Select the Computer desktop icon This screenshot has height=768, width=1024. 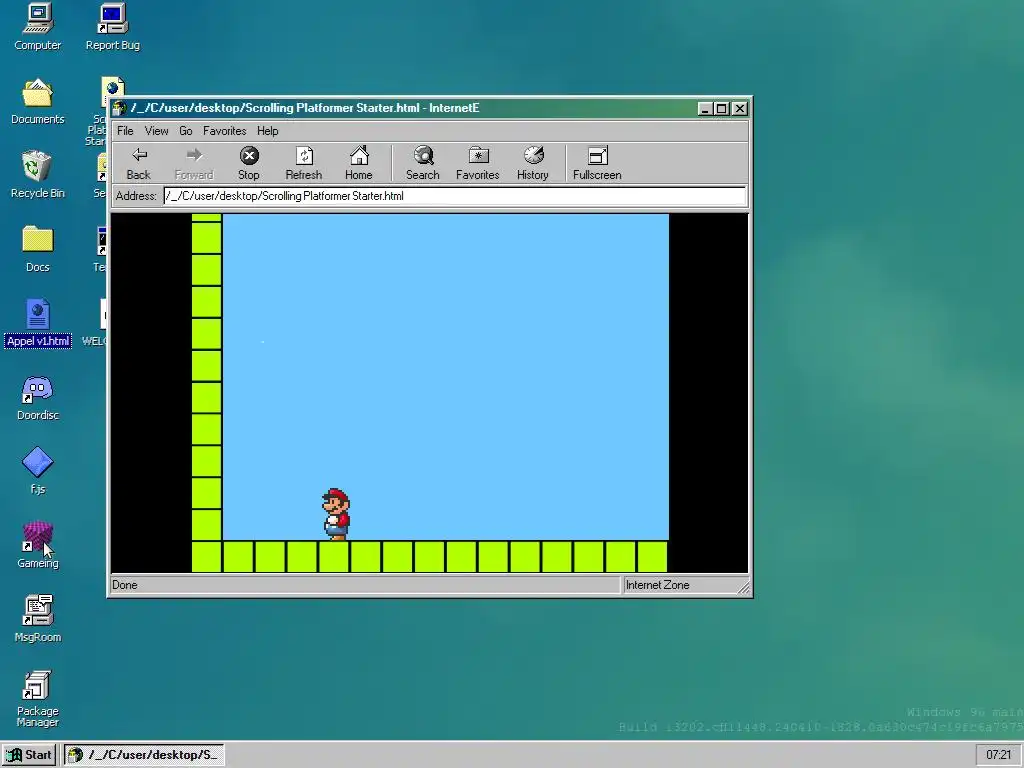pyautogui.click(x=37, y=27)
